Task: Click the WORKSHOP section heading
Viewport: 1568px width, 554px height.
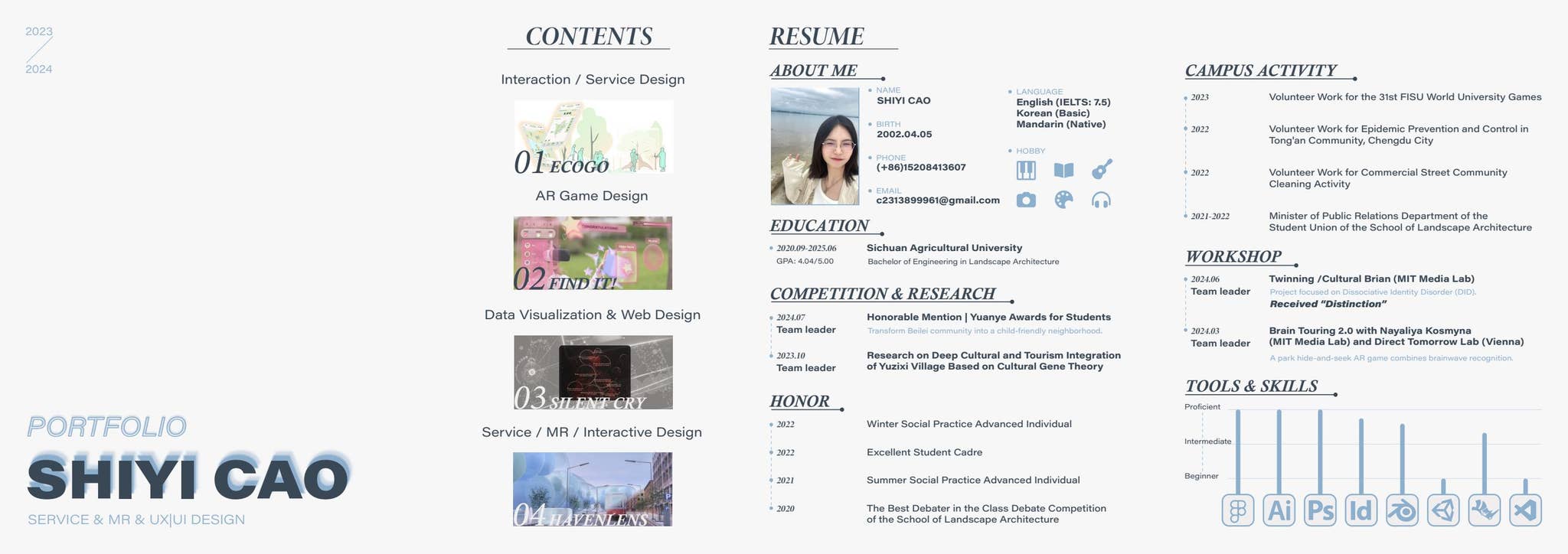Action: (x=1233, y=256)
